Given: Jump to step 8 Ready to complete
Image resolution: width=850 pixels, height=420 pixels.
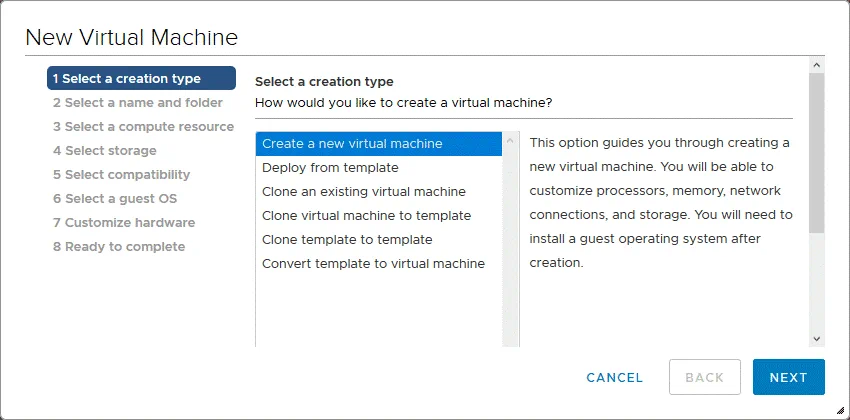Looking at the screenshot, I should point(118,246).
